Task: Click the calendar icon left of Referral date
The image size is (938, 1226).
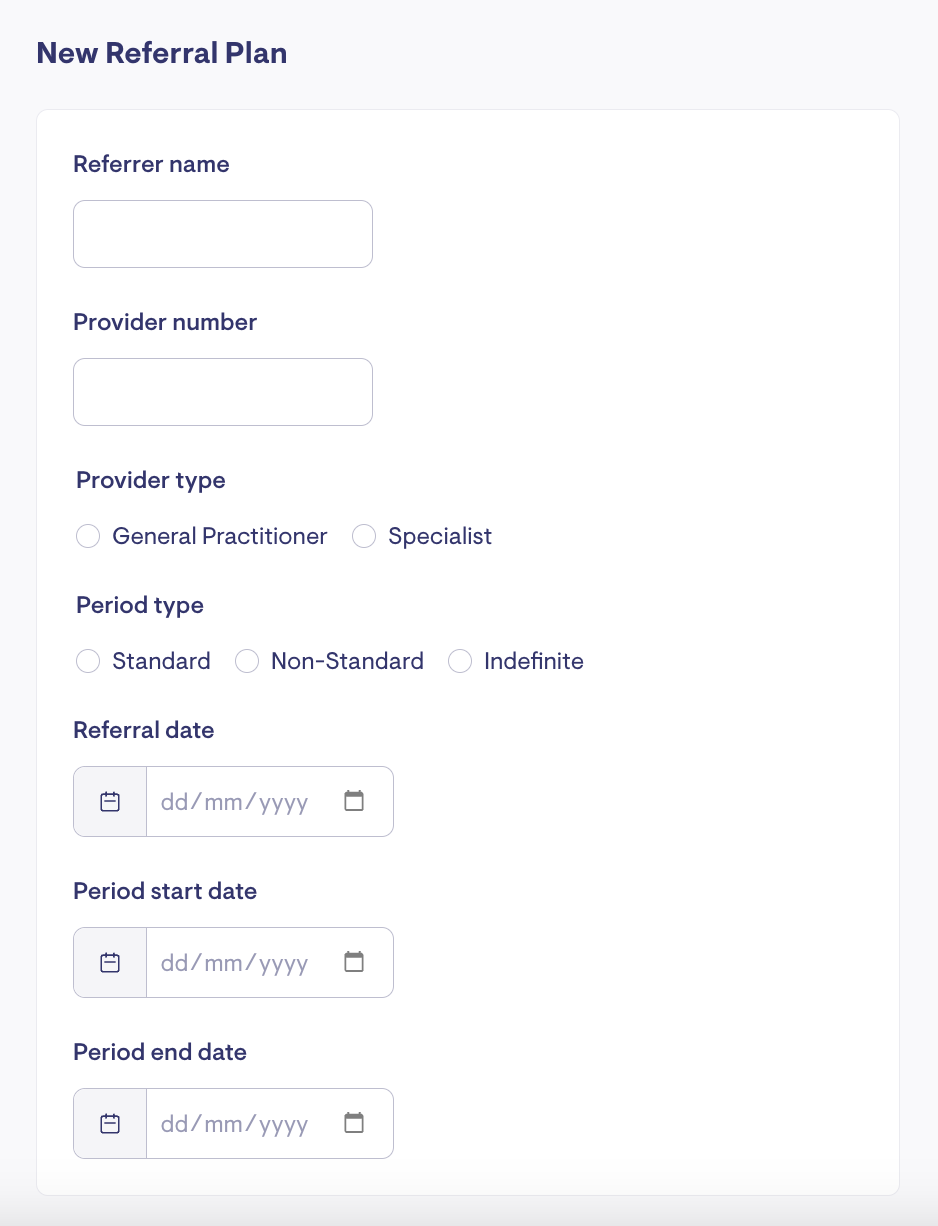Action: [110, 801]
